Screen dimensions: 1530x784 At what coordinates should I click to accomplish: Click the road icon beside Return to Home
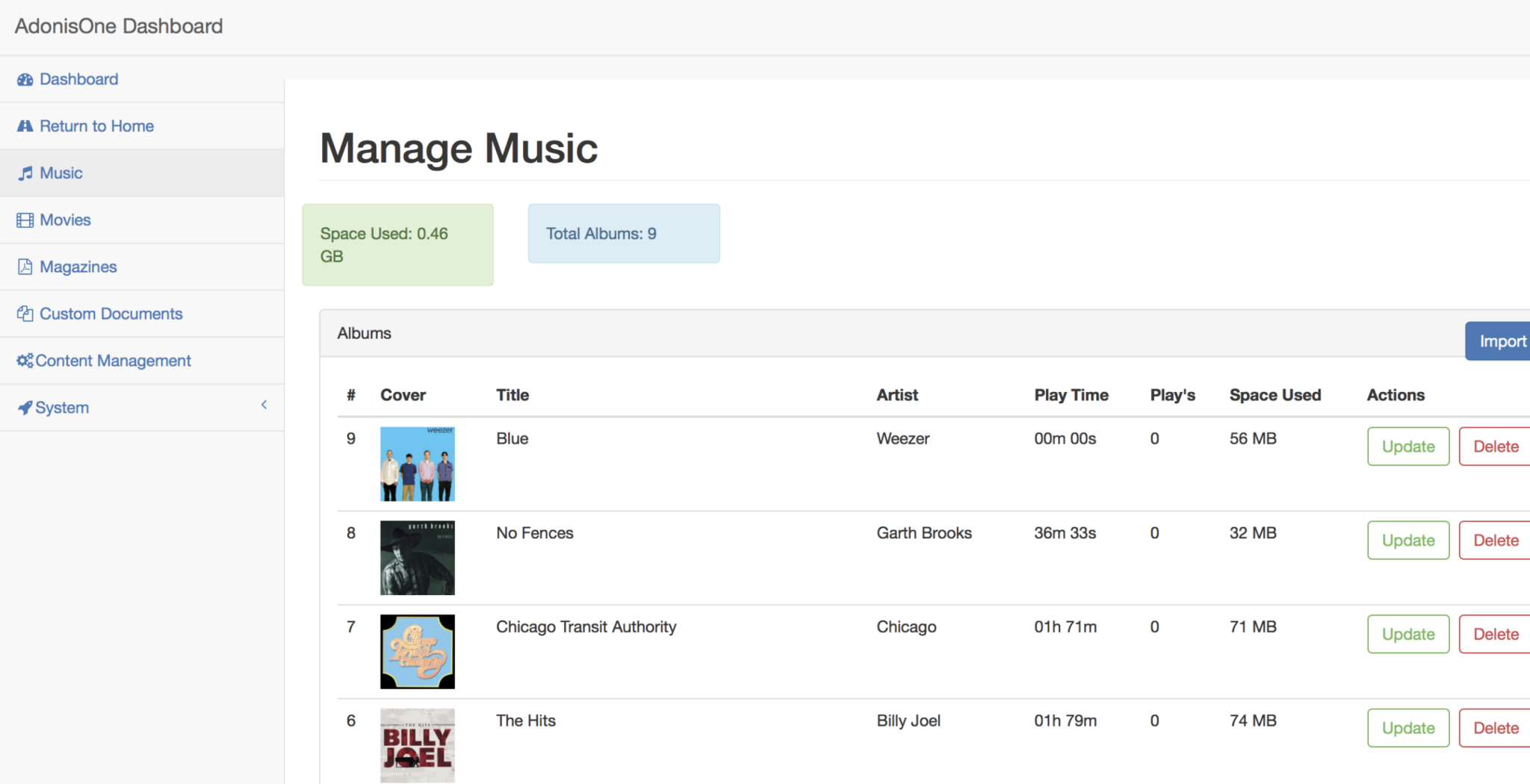[x=25, y=126]
